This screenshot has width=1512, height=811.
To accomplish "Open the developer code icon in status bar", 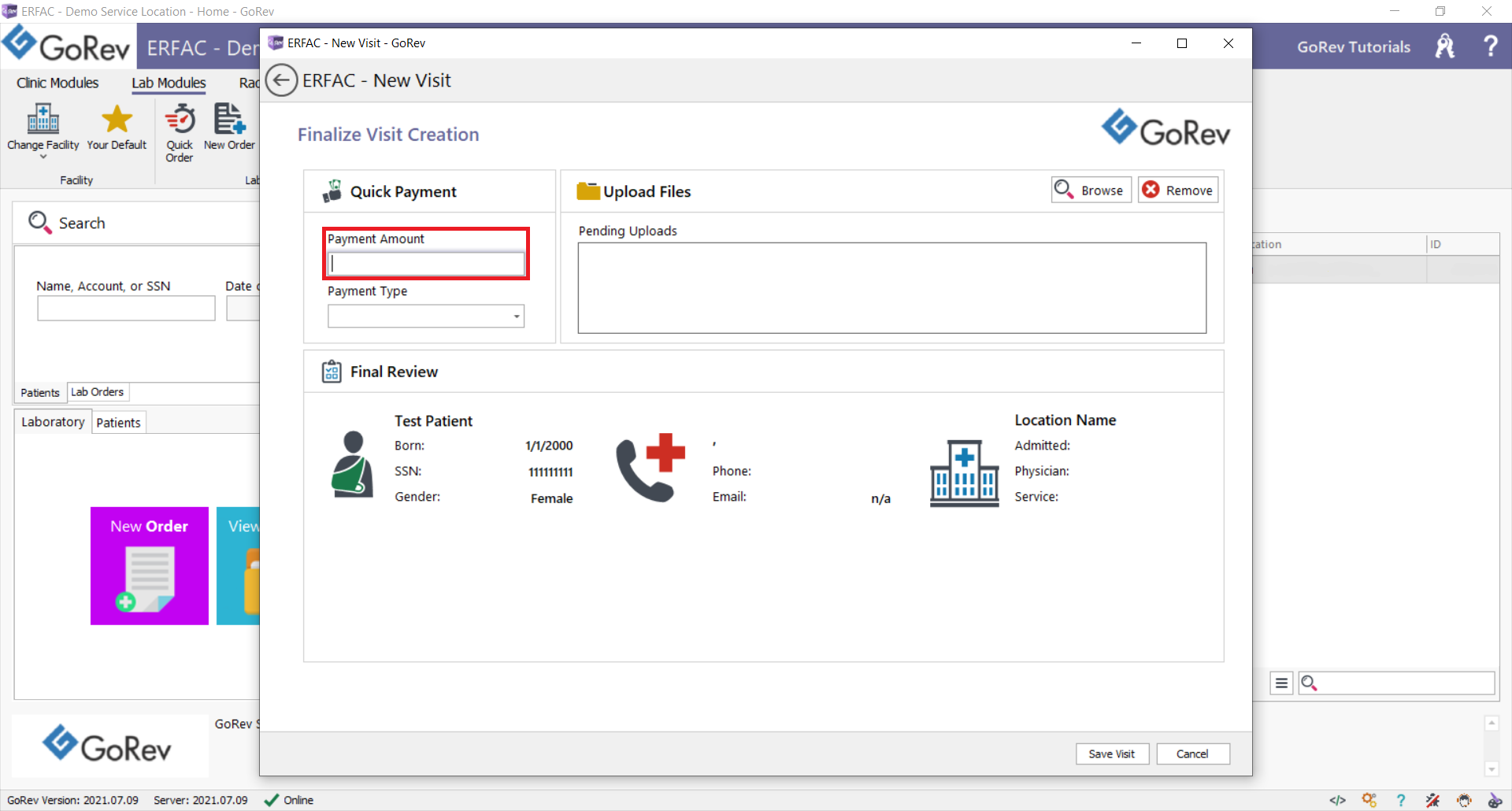I will click(x=1337, y=800).
